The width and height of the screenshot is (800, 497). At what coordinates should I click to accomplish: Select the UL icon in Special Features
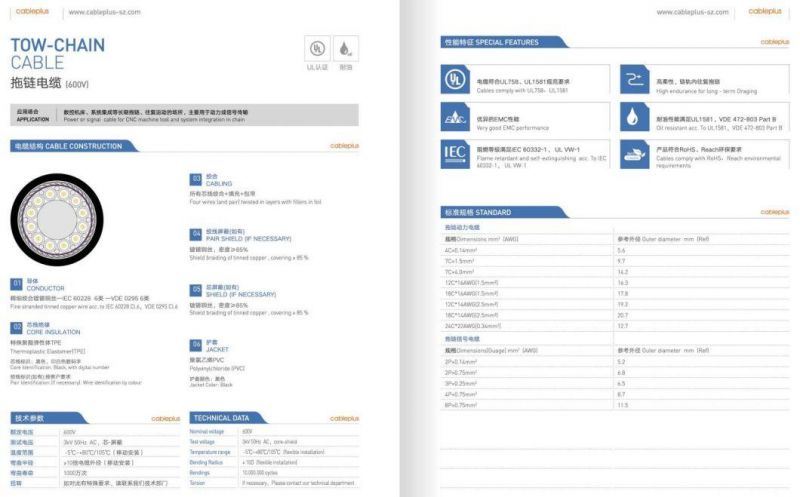click(455, 79)
